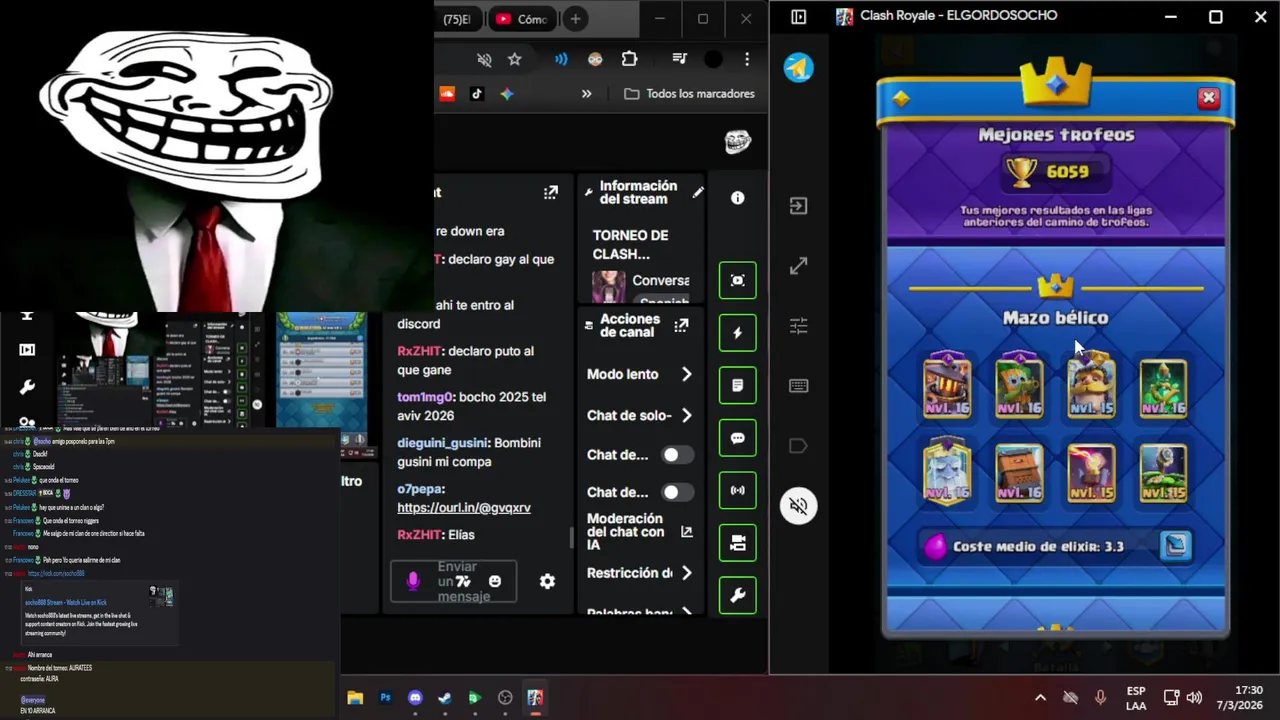
Task: Open the emoji picker in chat box
Action: click(495, 581)
